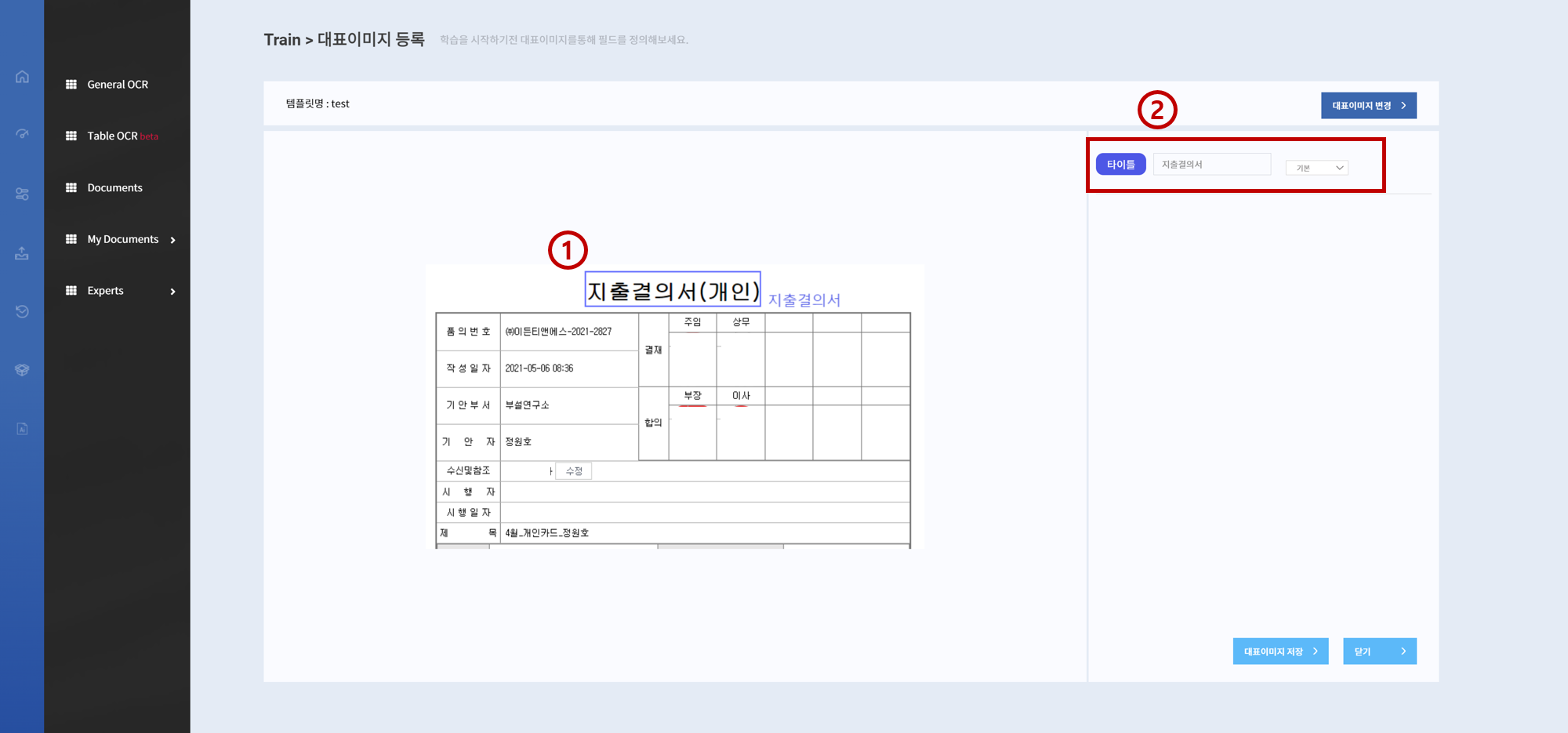
Task: Click the 주임 approval column header
Action: click(x=692, y=322)
